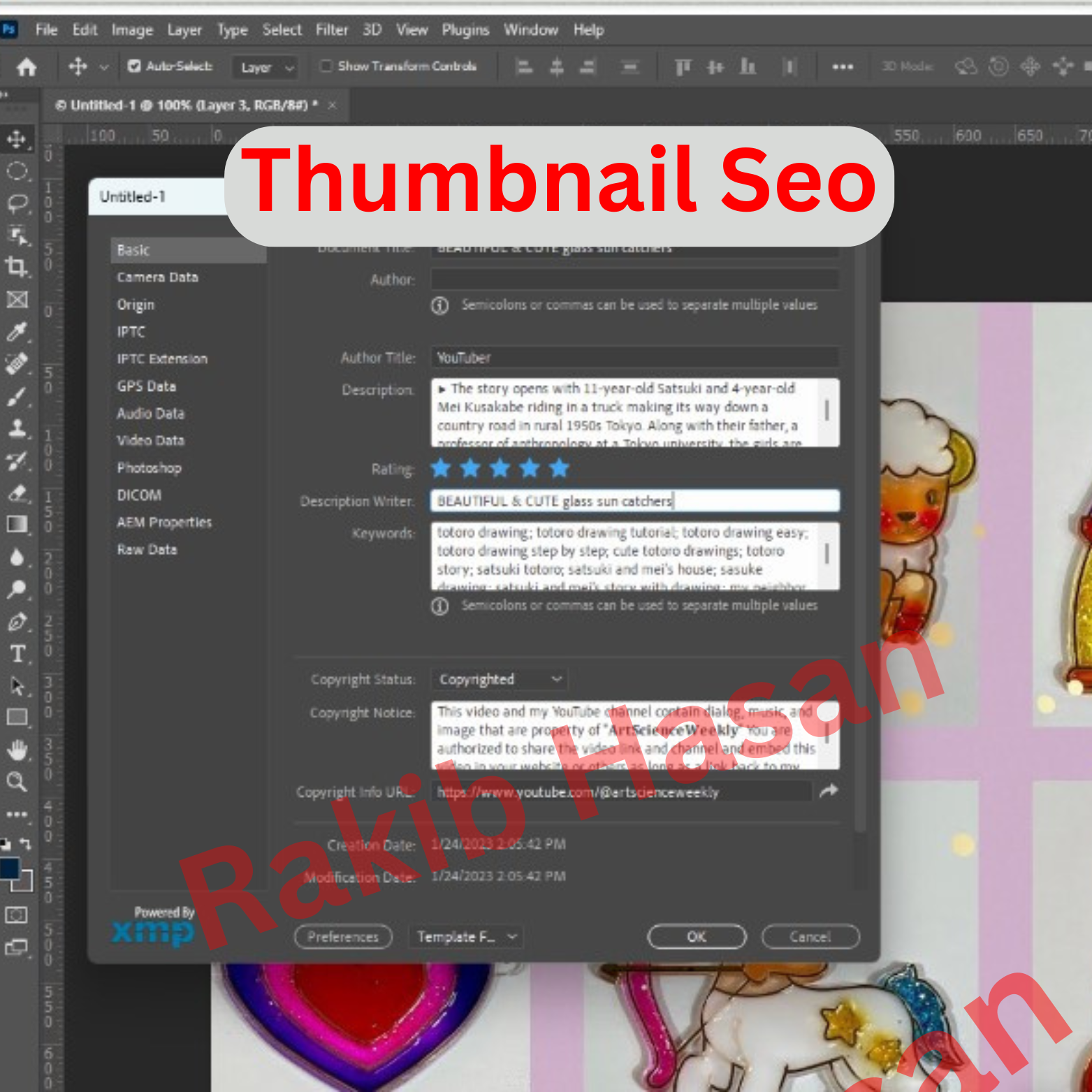Swap foreground and background colors

(x=25, y=843)
